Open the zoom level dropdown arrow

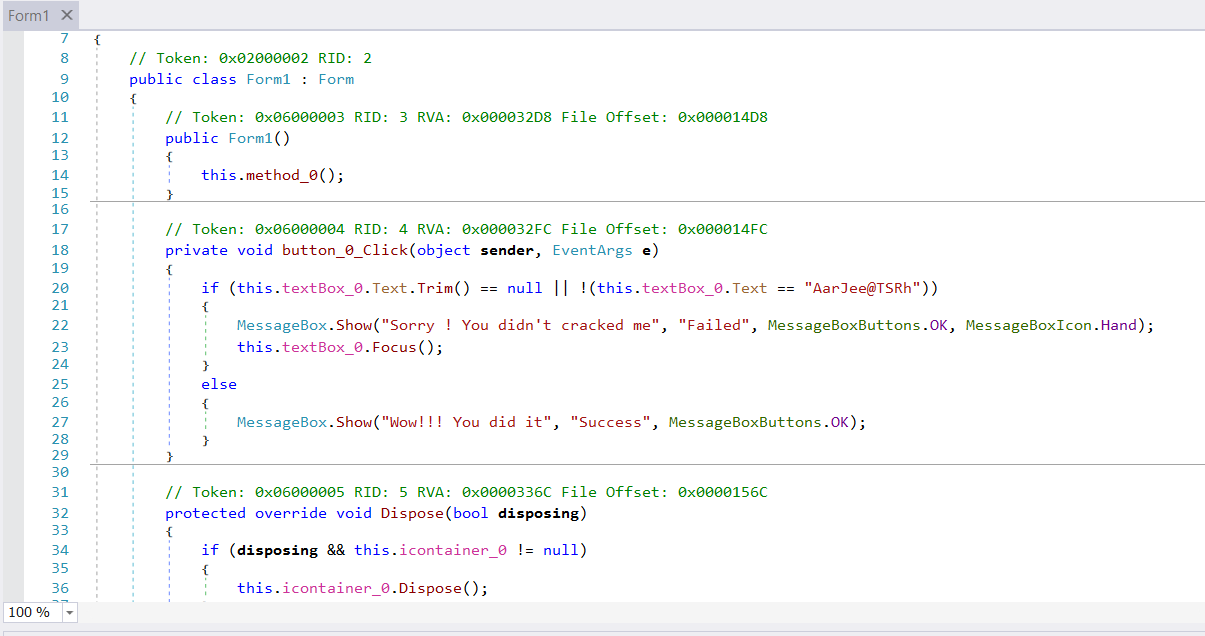point(69,612)
